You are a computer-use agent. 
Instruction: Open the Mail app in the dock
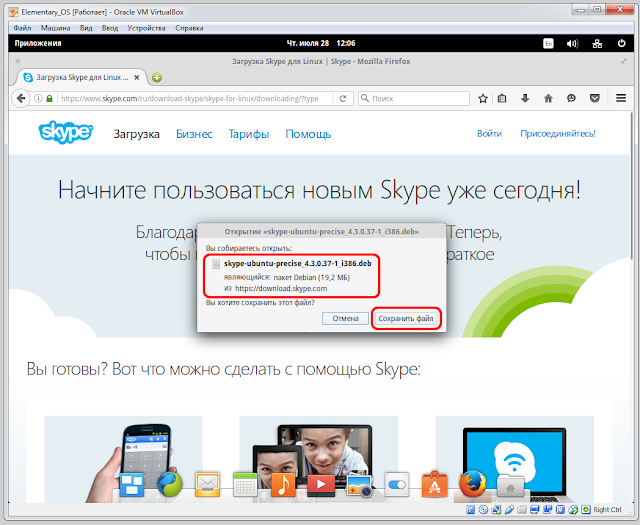click(x=207, y=485)
